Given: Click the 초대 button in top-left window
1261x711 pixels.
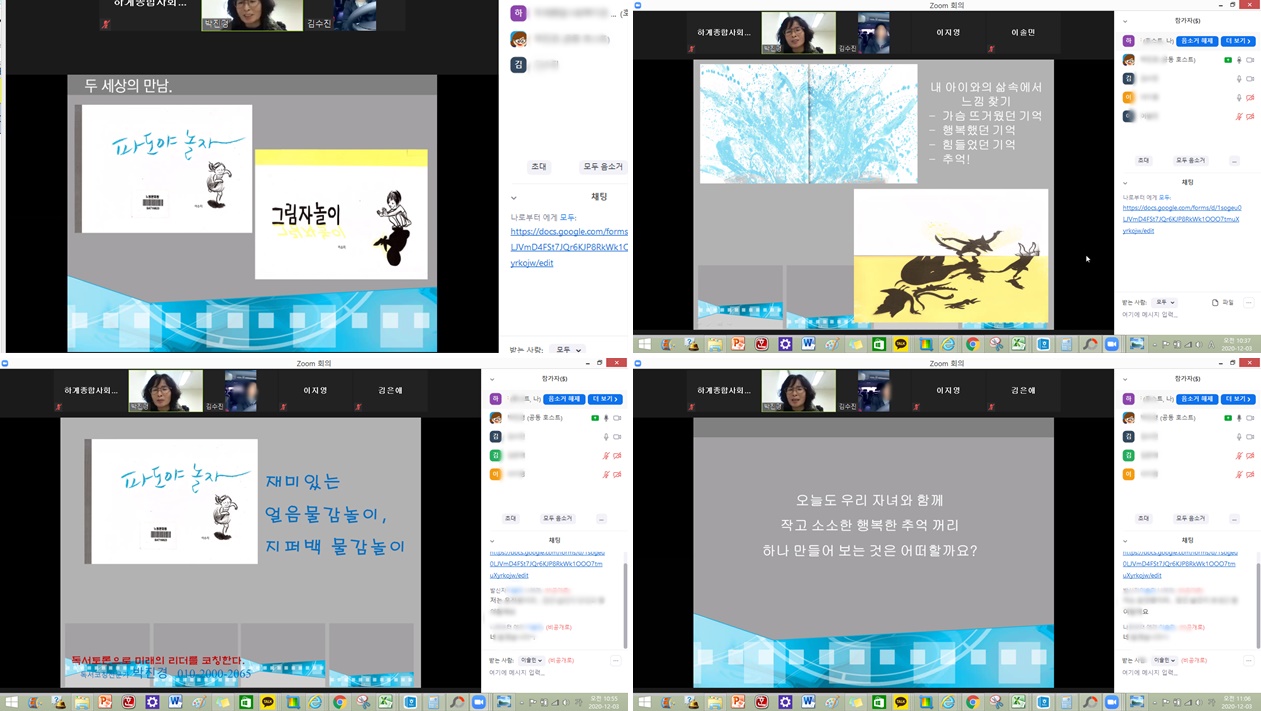Looking at the screenshot, I should pyautogui.click(x=538, y=167).
